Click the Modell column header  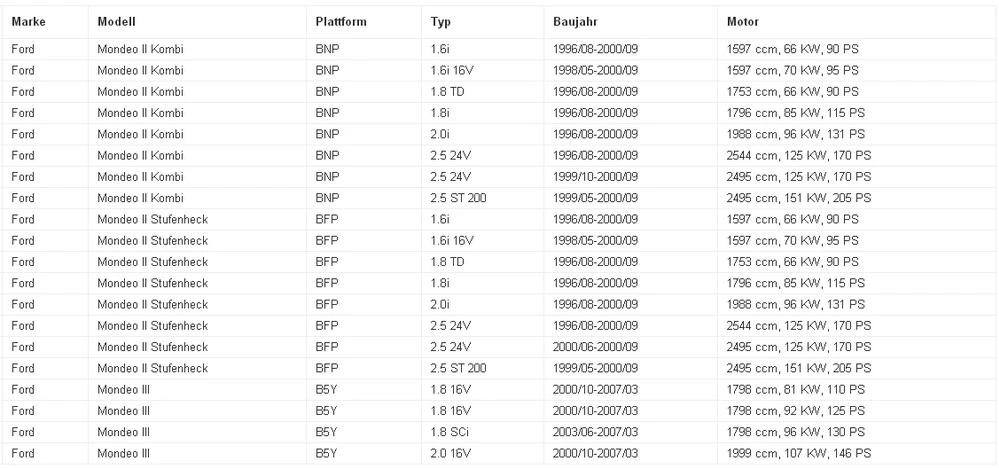tap(117, 22)
